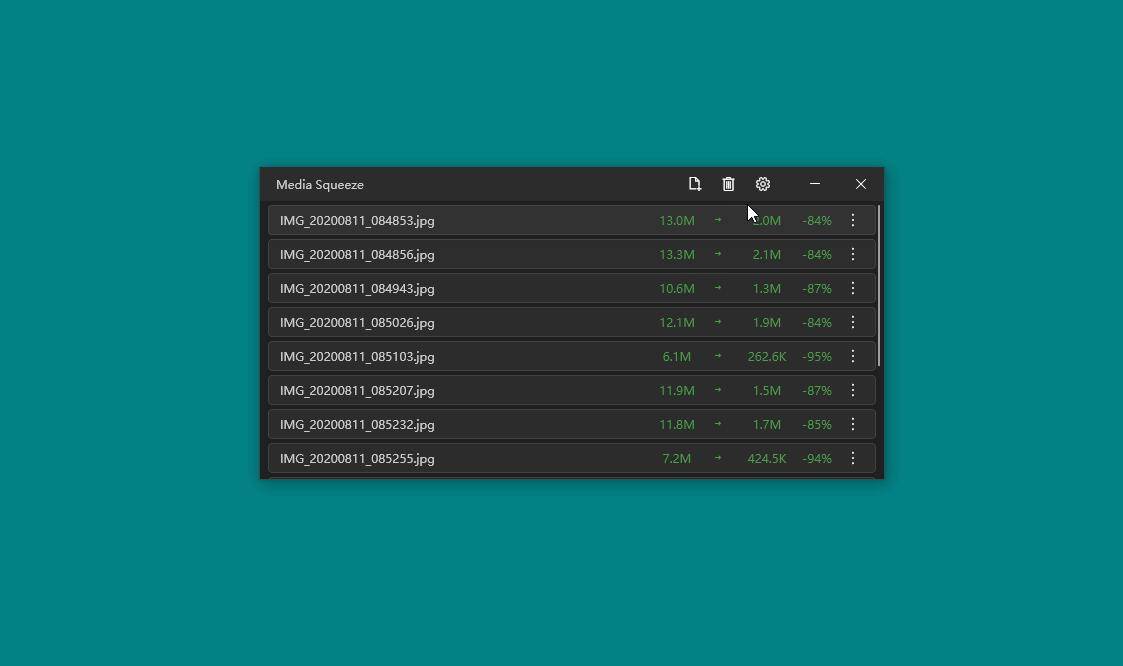Click the -85% reduction value
Screen dimensions: 1123x666
[x=817, y=425]
